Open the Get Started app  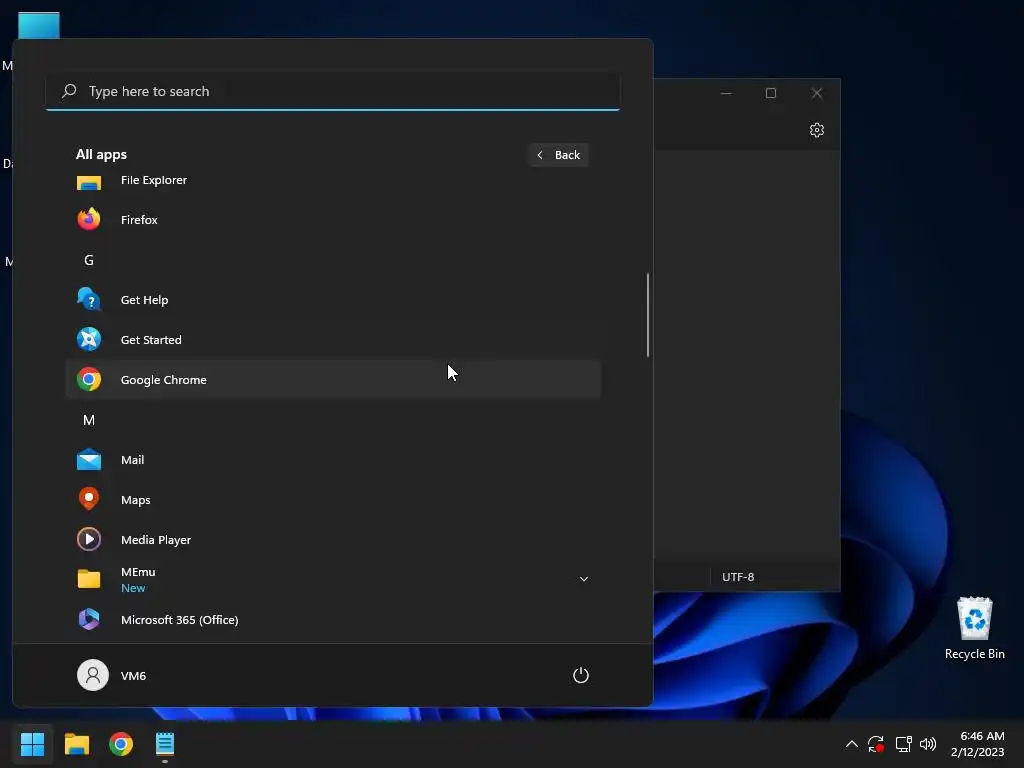pyautogui.click(x=333, y=340)
